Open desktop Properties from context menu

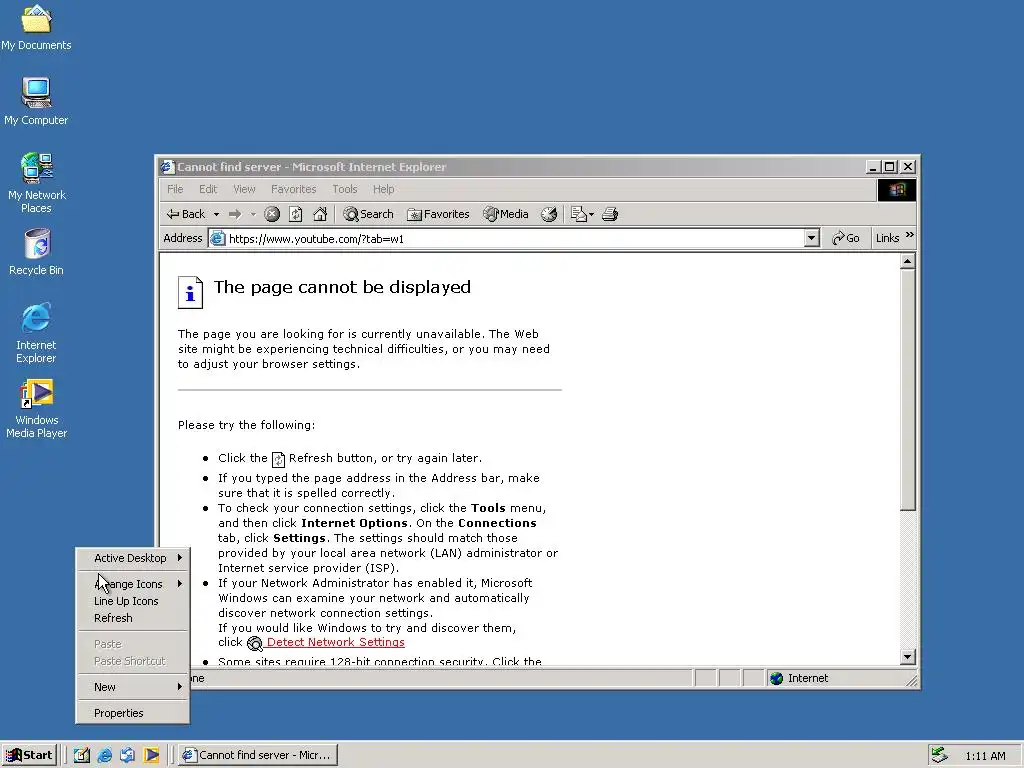tap(133, 713)
